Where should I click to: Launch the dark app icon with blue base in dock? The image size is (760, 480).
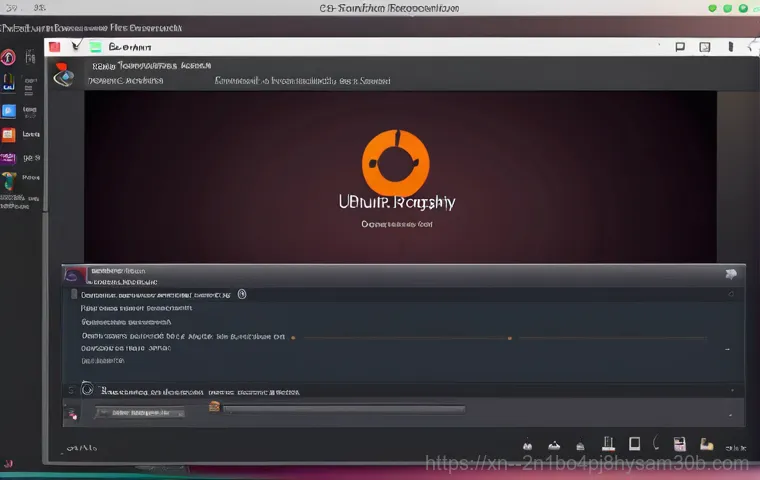pyautogui.click(x=8, y=82)
